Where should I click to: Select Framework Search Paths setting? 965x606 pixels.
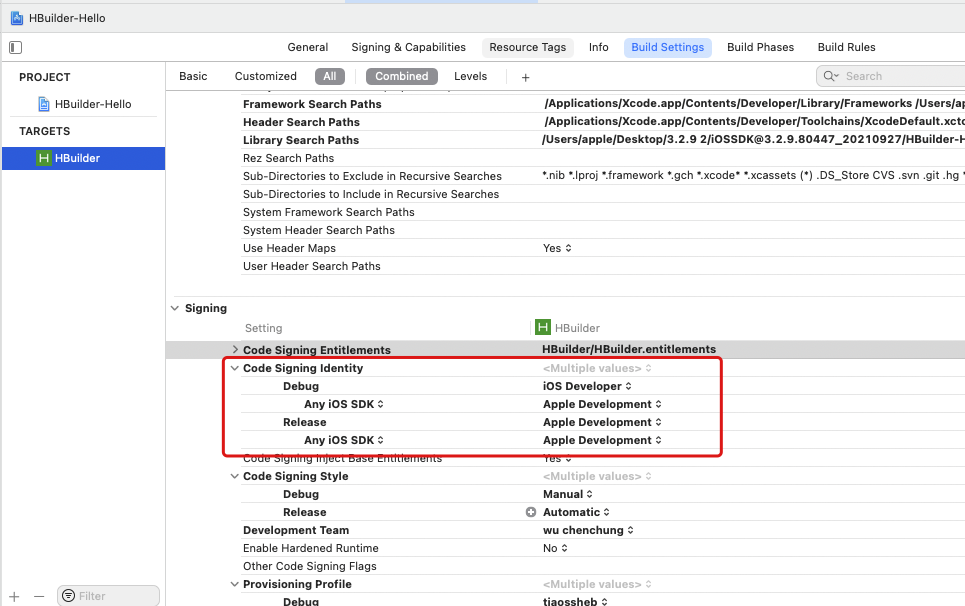tap(312, 104)
